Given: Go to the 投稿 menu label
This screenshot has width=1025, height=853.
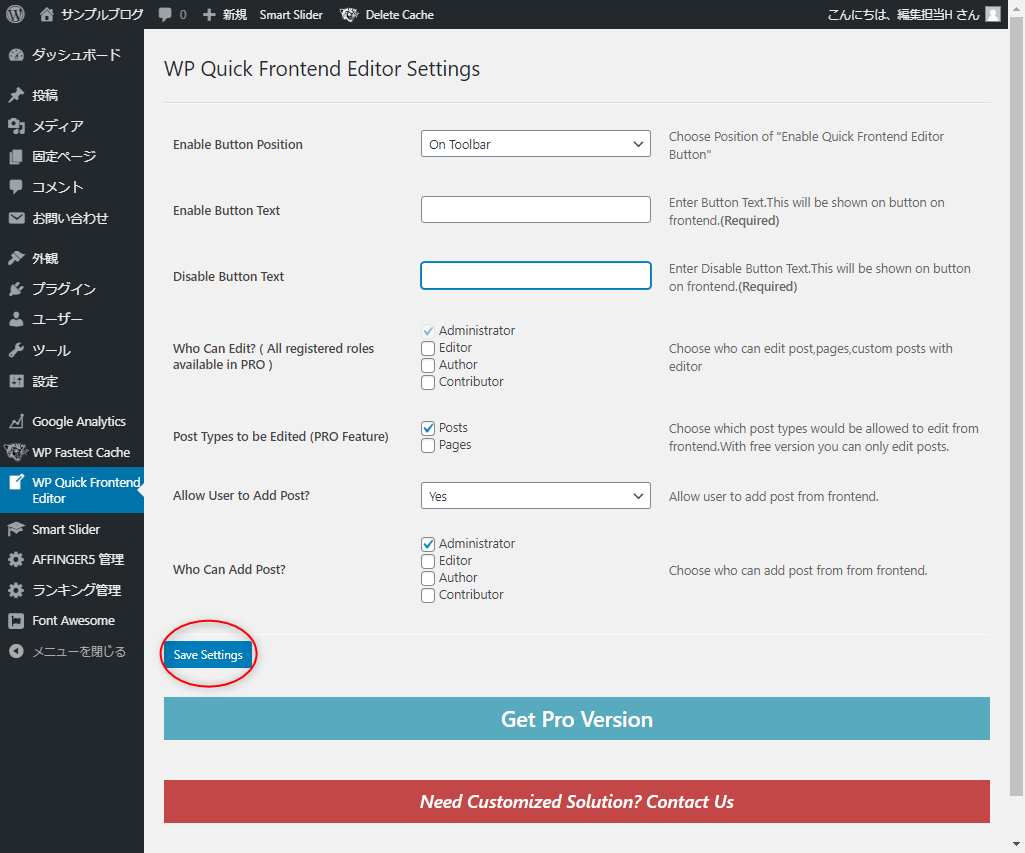Looking at the screenshot, I should tap(45, 95).
